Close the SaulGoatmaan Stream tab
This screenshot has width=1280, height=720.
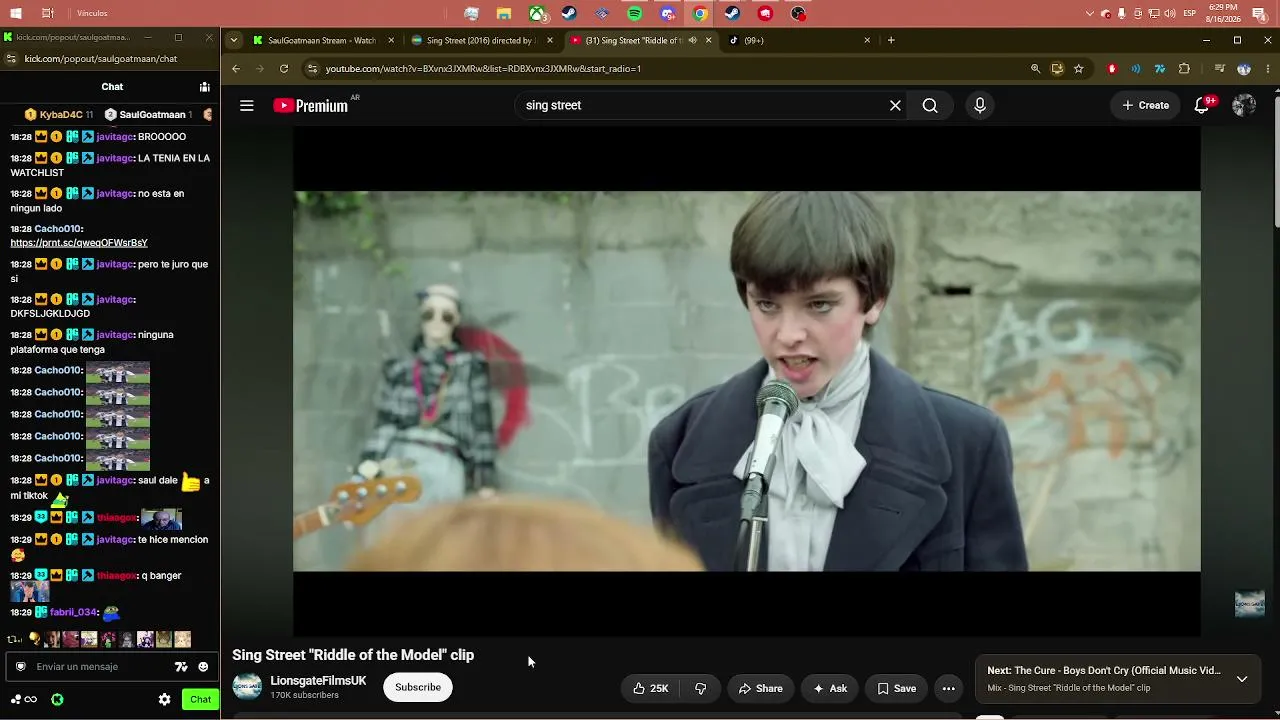391,40
